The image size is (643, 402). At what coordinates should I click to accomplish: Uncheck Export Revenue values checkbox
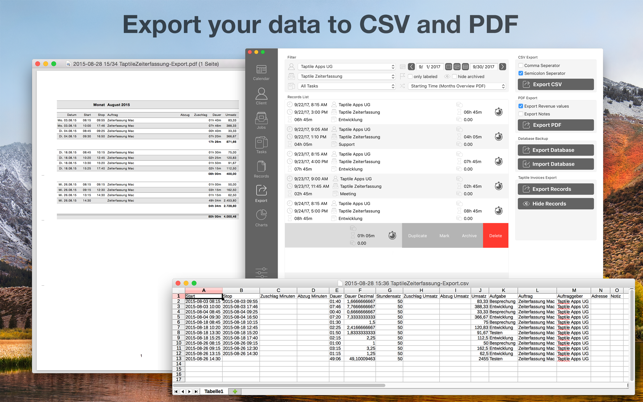coord(521,106)
